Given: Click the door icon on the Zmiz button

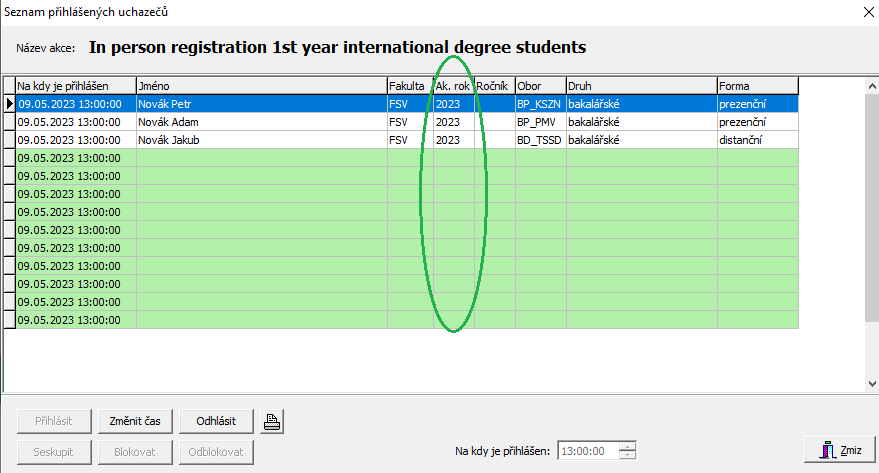Looking at the screenshot, I should tap(827, 451).
